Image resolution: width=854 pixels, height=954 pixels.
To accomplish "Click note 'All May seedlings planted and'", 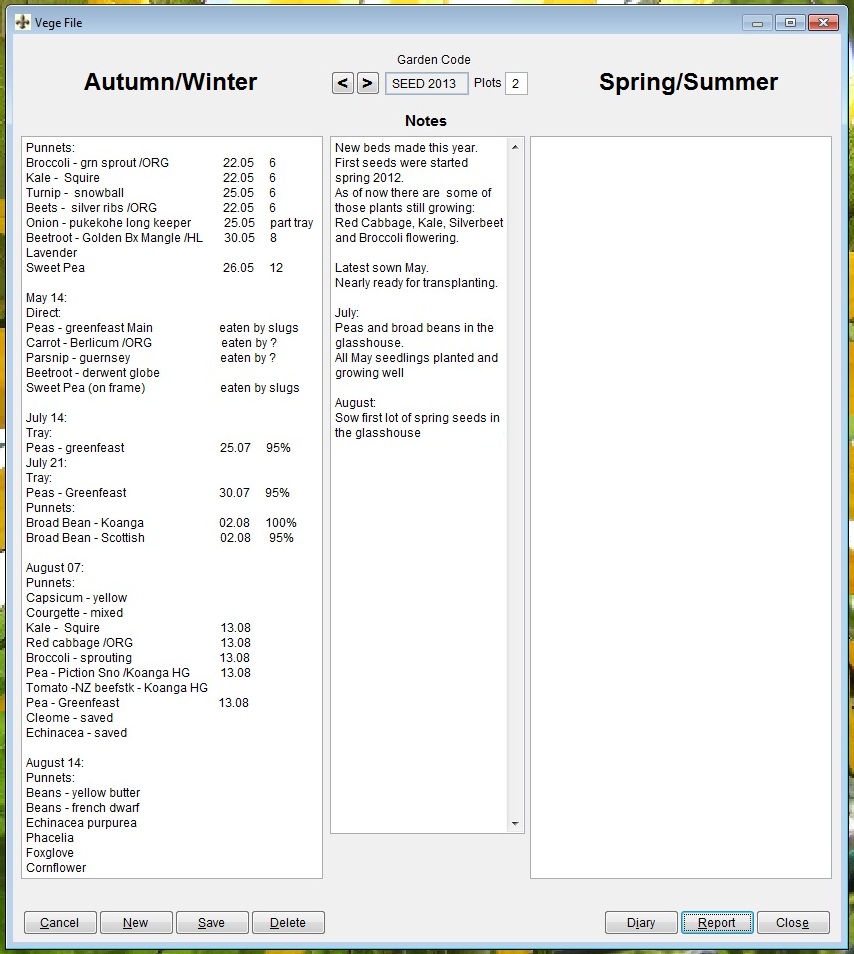I will click(x=417, y=358).
